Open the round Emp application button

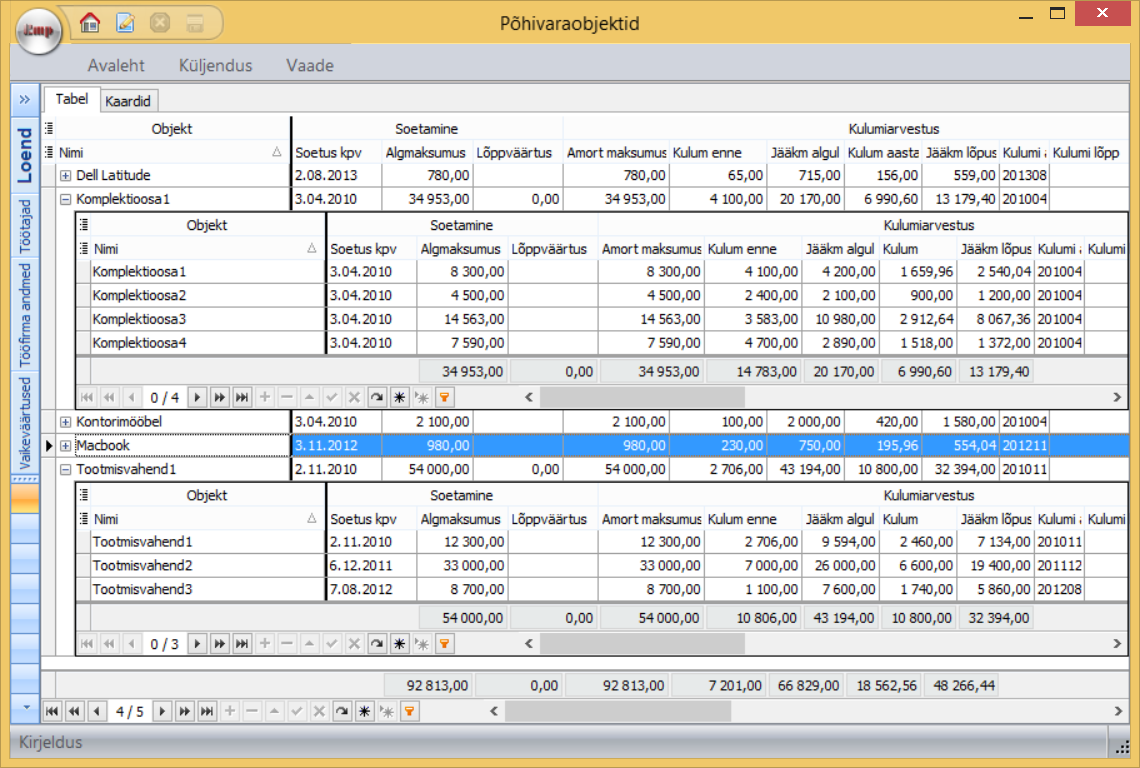pyautogui.click(x=39, y=30)
